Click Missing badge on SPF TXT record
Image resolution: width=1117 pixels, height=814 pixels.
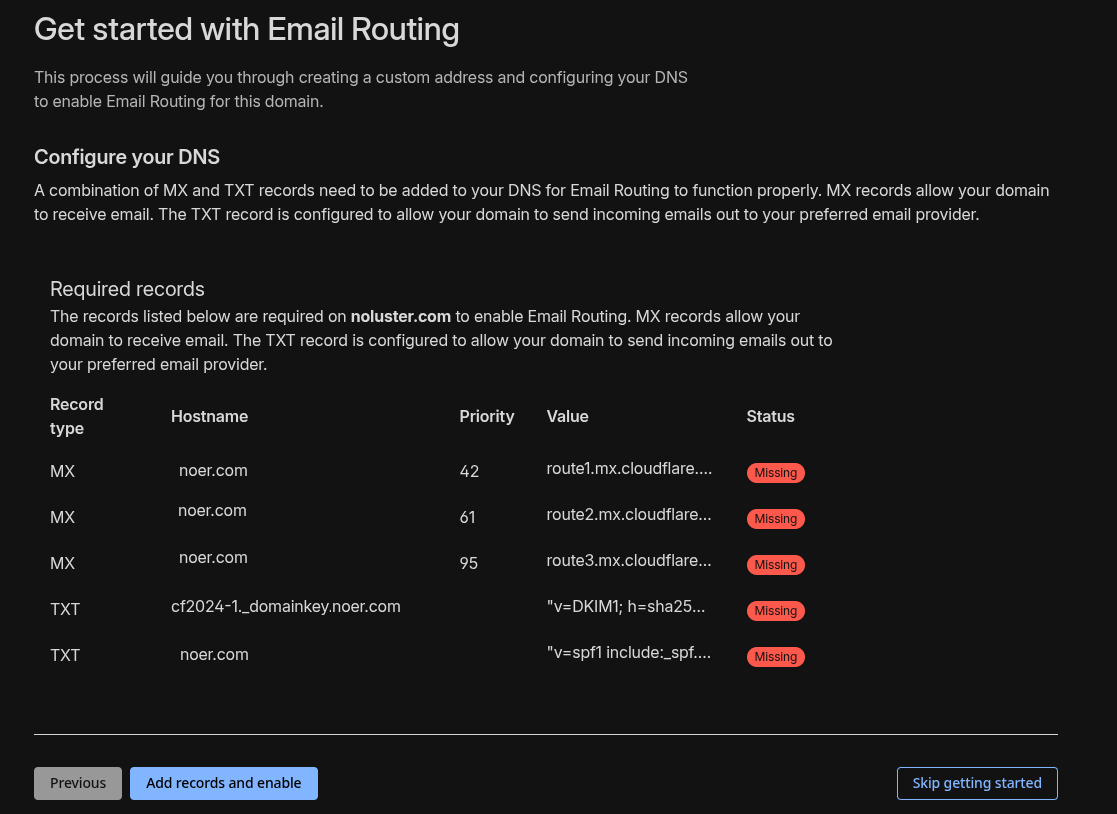tap(775, 657)
